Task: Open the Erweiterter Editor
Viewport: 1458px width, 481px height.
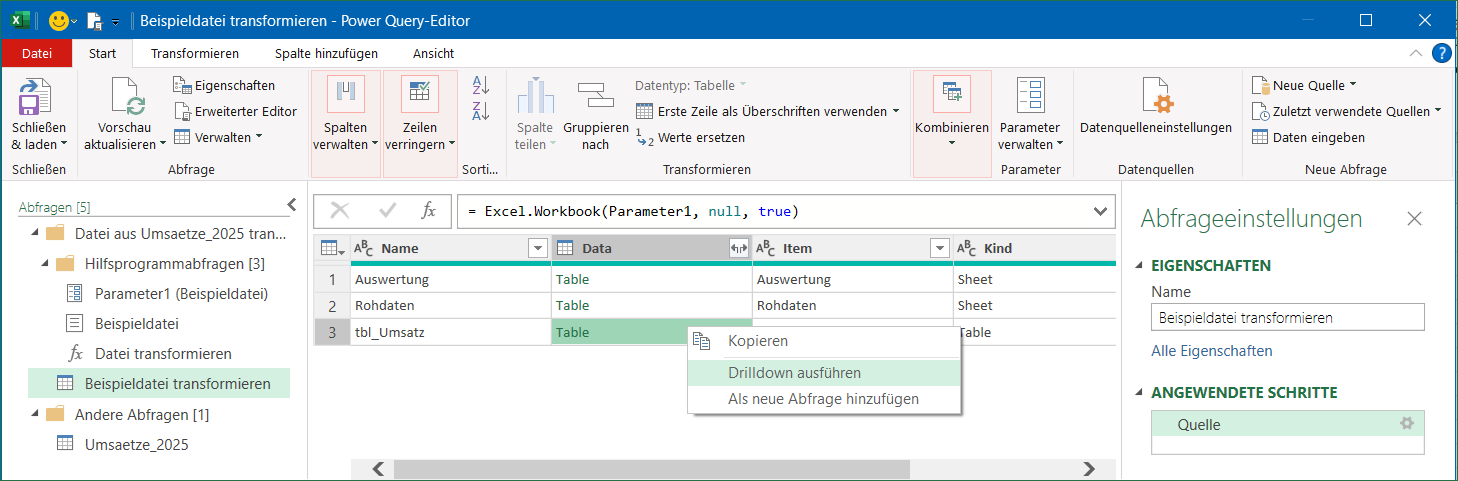Action: pos(234,111)
